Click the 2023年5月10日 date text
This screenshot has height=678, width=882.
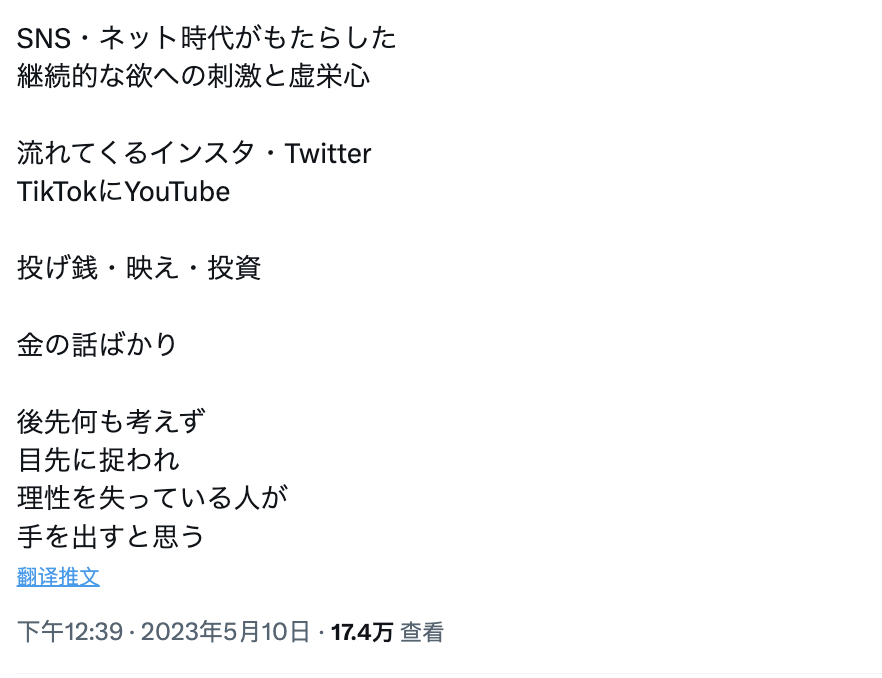(x=225, y=632)
